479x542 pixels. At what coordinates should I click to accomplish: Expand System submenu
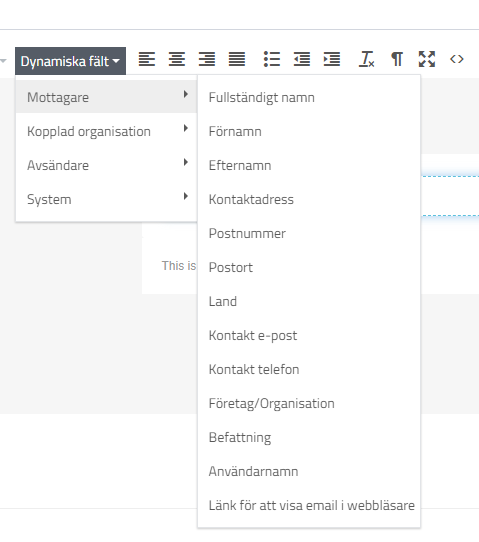pos(106,199)
